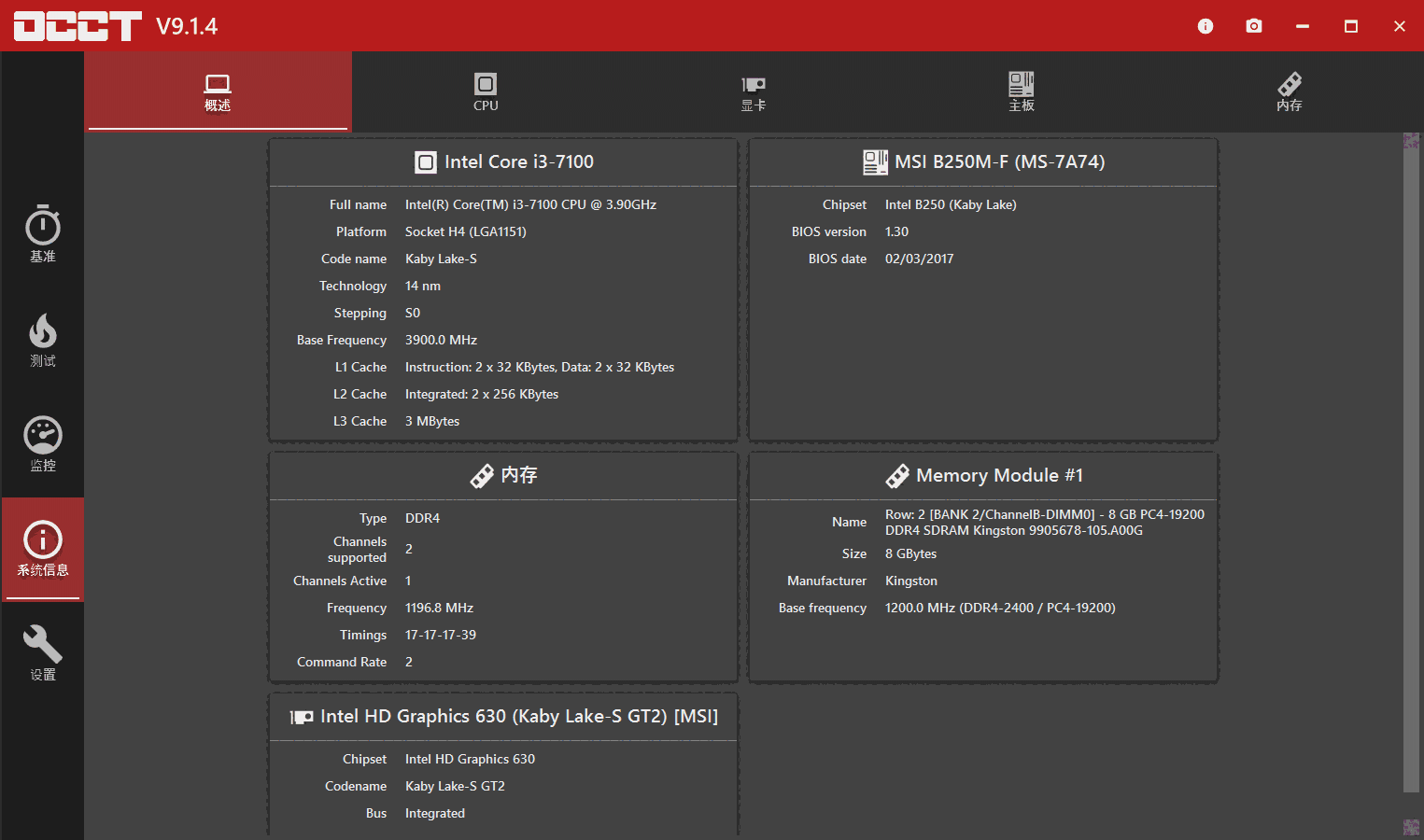This screenshot has width=1424, height=840.
Task: Click the info icon in title bar
Action: (1205, 26)
